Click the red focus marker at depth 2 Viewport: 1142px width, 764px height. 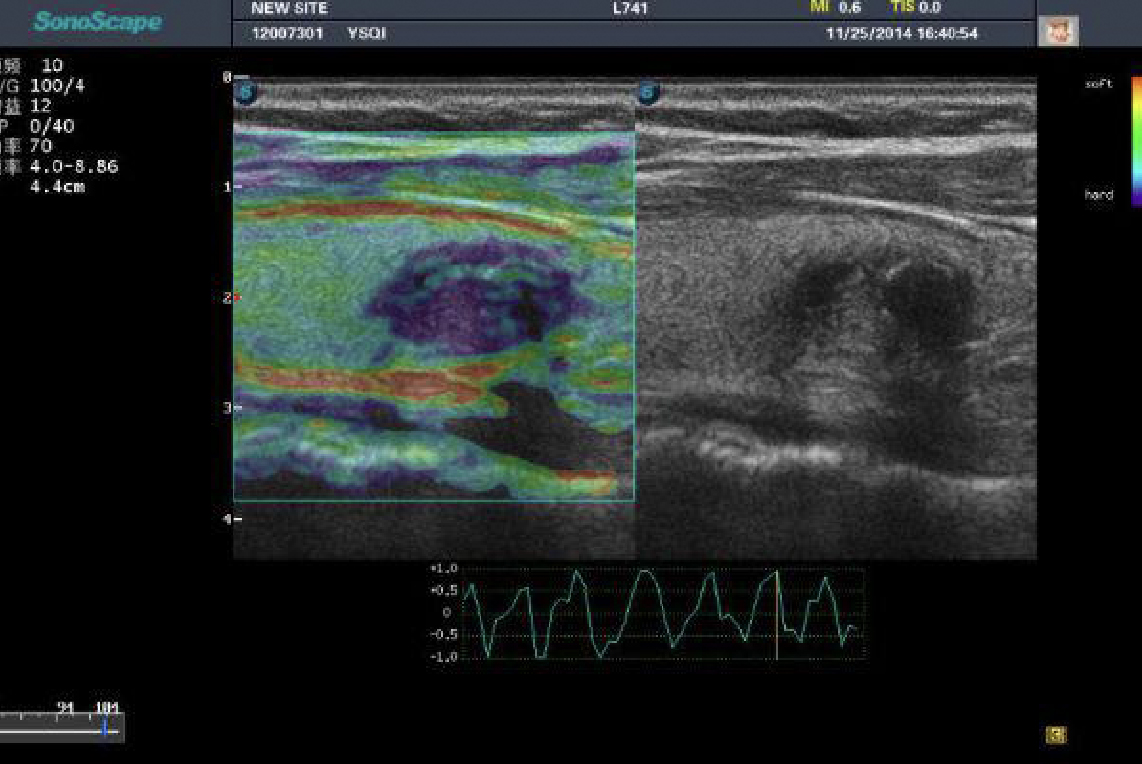(236, 297)
